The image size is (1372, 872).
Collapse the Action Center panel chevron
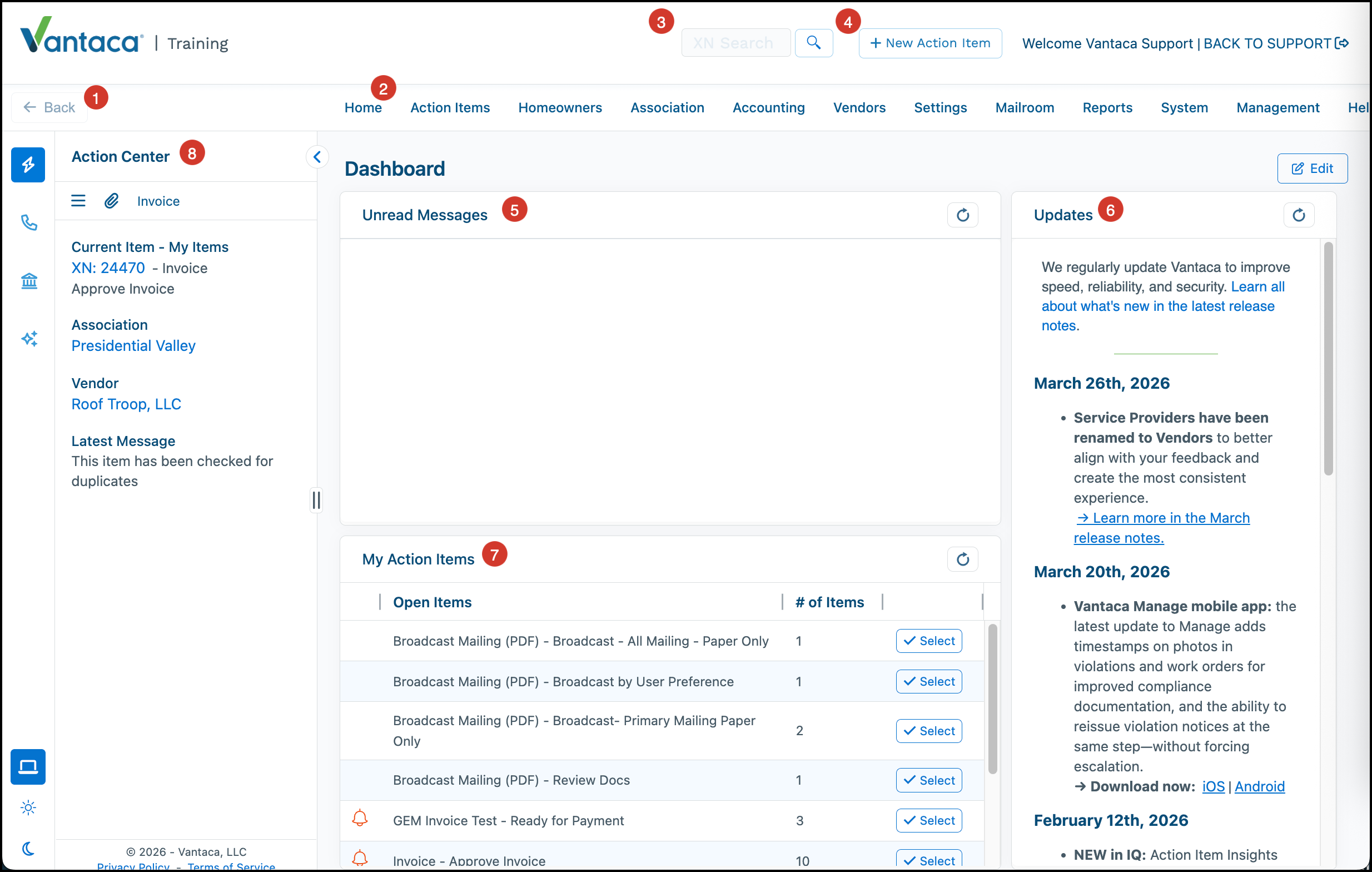pos(317,156)
